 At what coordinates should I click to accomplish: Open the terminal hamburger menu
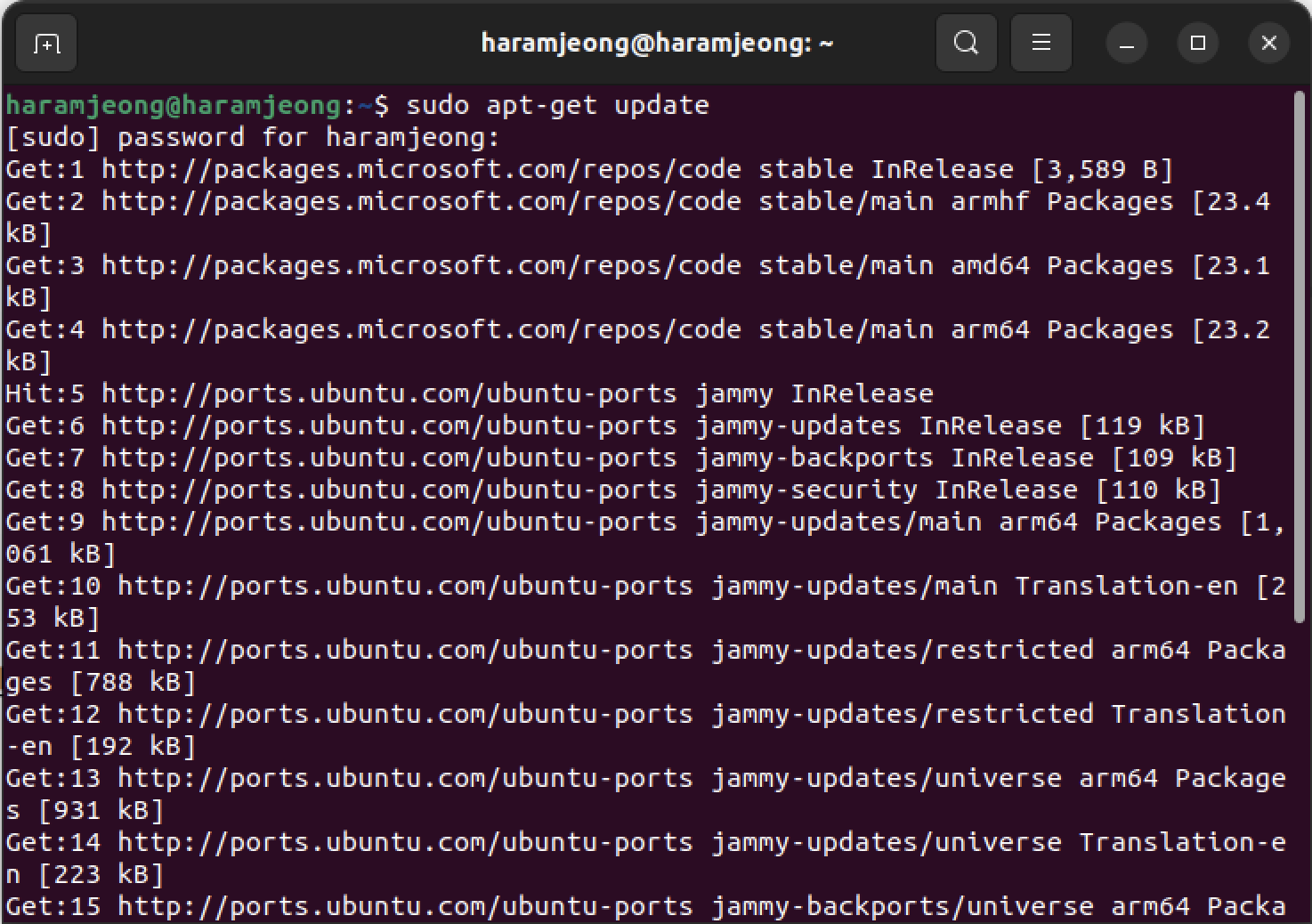tap(1041, 43)
